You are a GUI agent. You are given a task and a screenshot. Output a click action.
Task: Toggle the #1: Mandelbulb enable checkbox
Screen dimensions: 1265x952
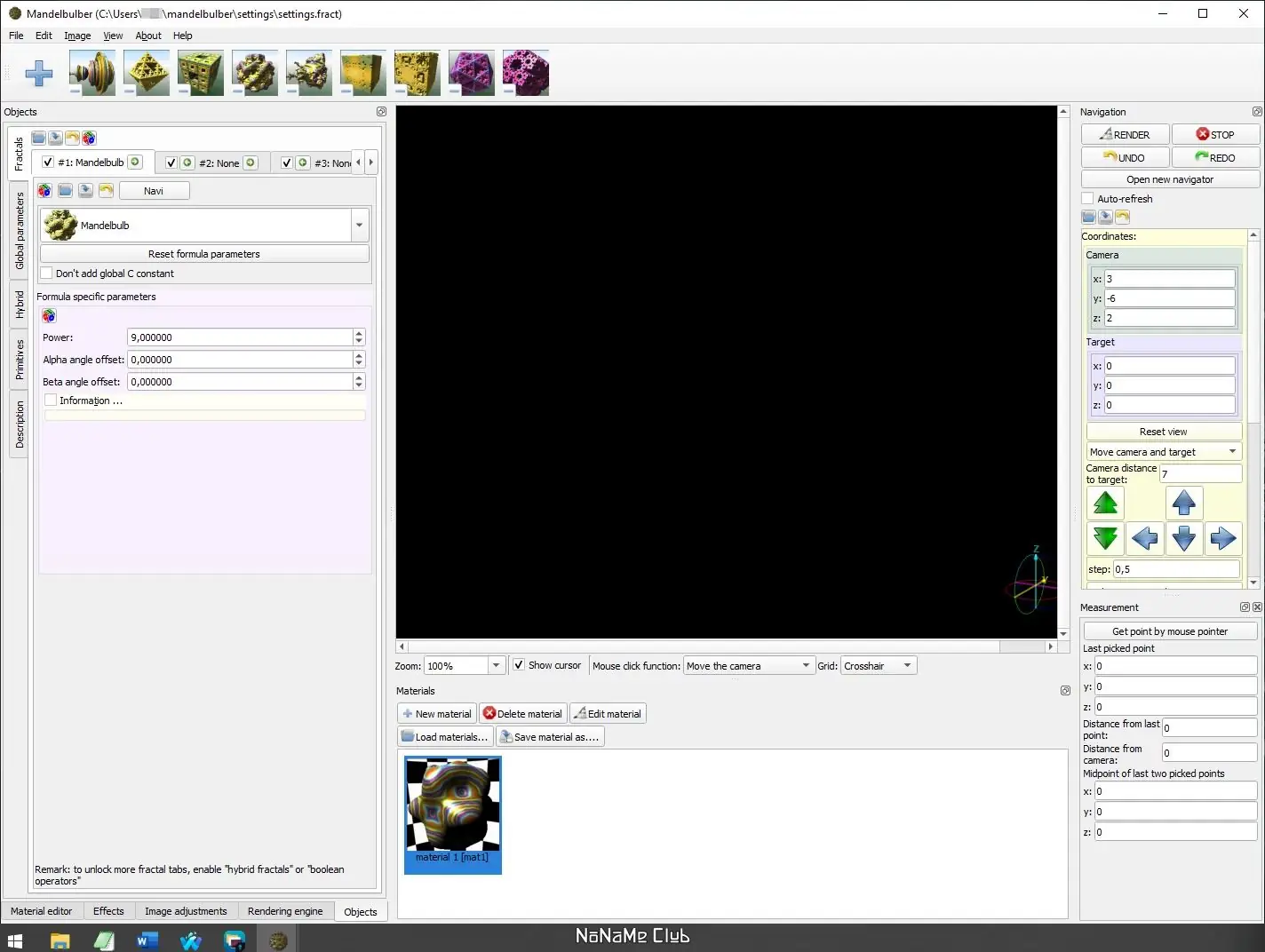tap(48, 163)
